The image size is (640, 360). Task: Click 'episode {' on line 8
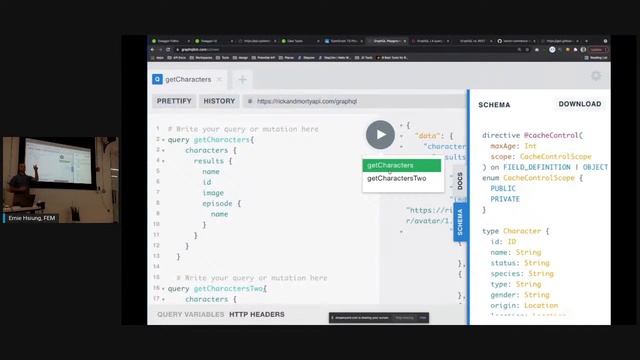click(x=222, y=203)
